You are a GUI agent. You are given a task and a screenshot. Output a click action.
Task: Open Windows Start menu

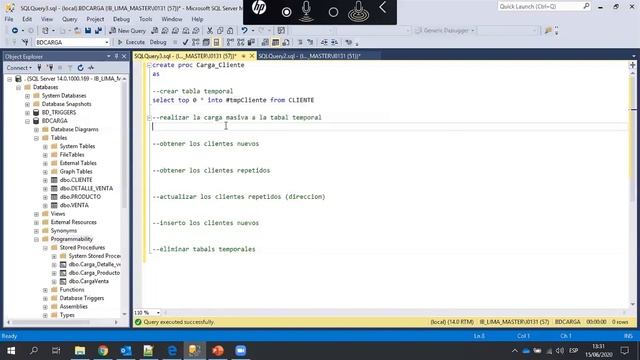11,351
